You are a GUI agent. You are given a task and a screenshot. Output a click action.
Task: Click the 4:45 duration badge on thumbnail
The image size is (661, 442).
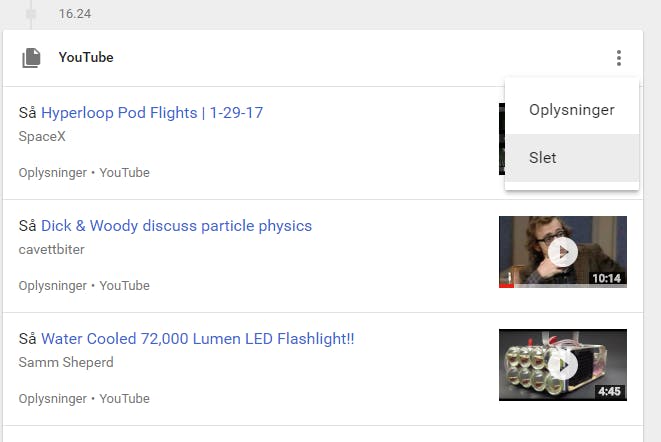click(x=610, y=391)
